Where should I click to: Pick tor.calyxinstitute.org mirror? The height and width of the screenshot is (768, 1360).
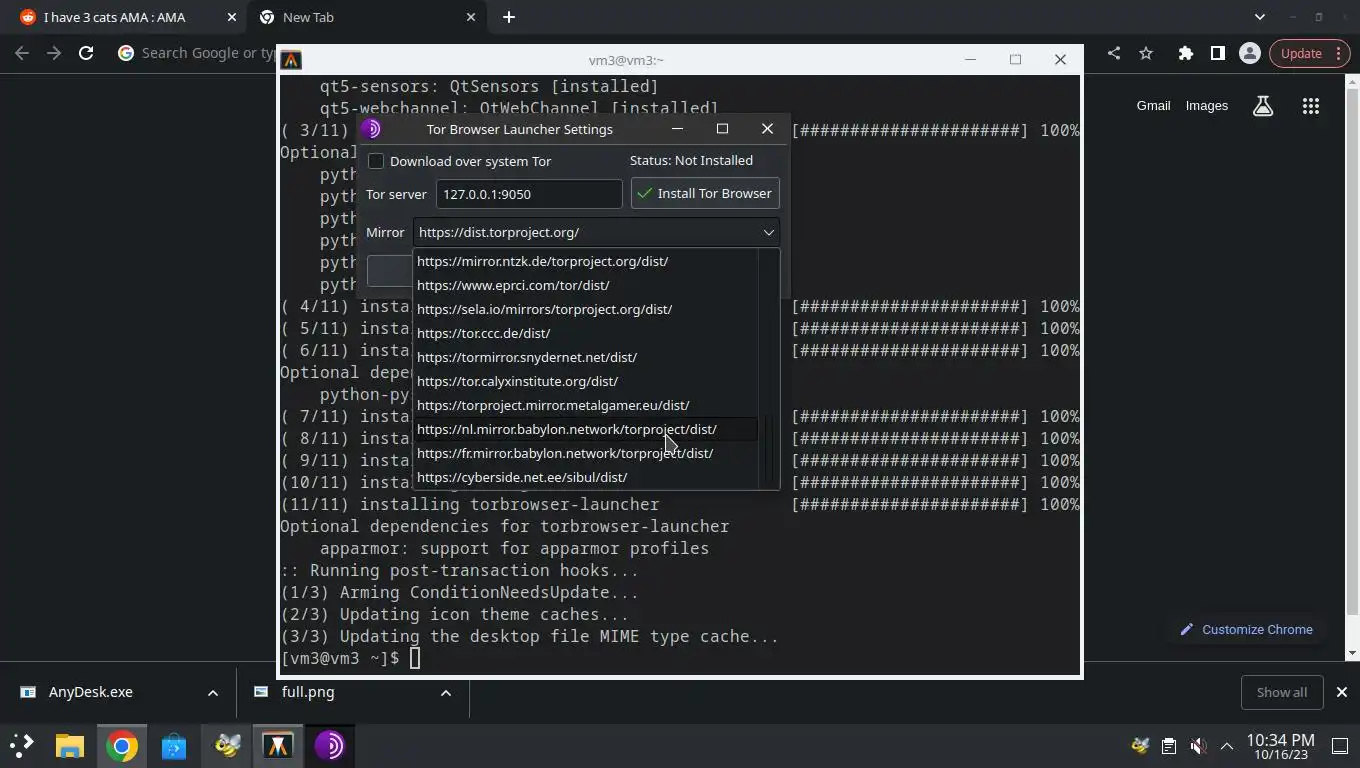(x=585, y=381)
